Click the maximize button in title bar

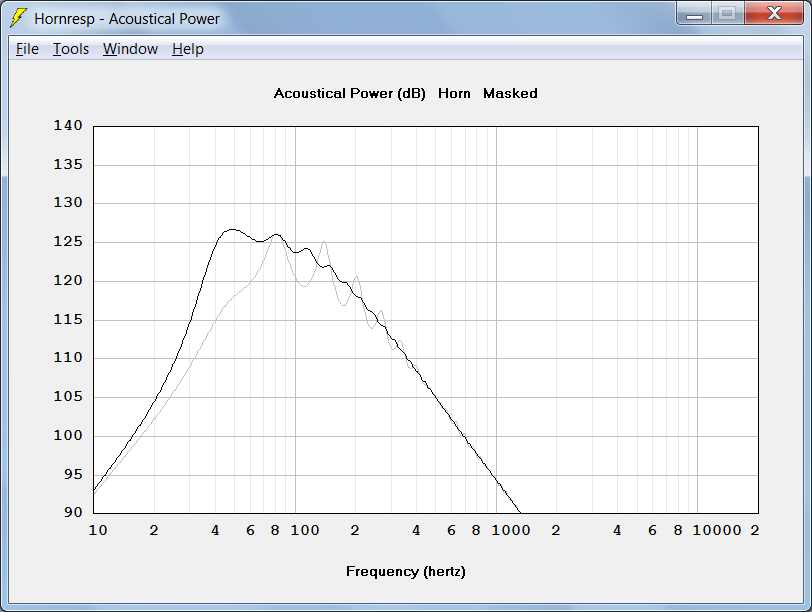pyautogui.click(x=728, y=13)
